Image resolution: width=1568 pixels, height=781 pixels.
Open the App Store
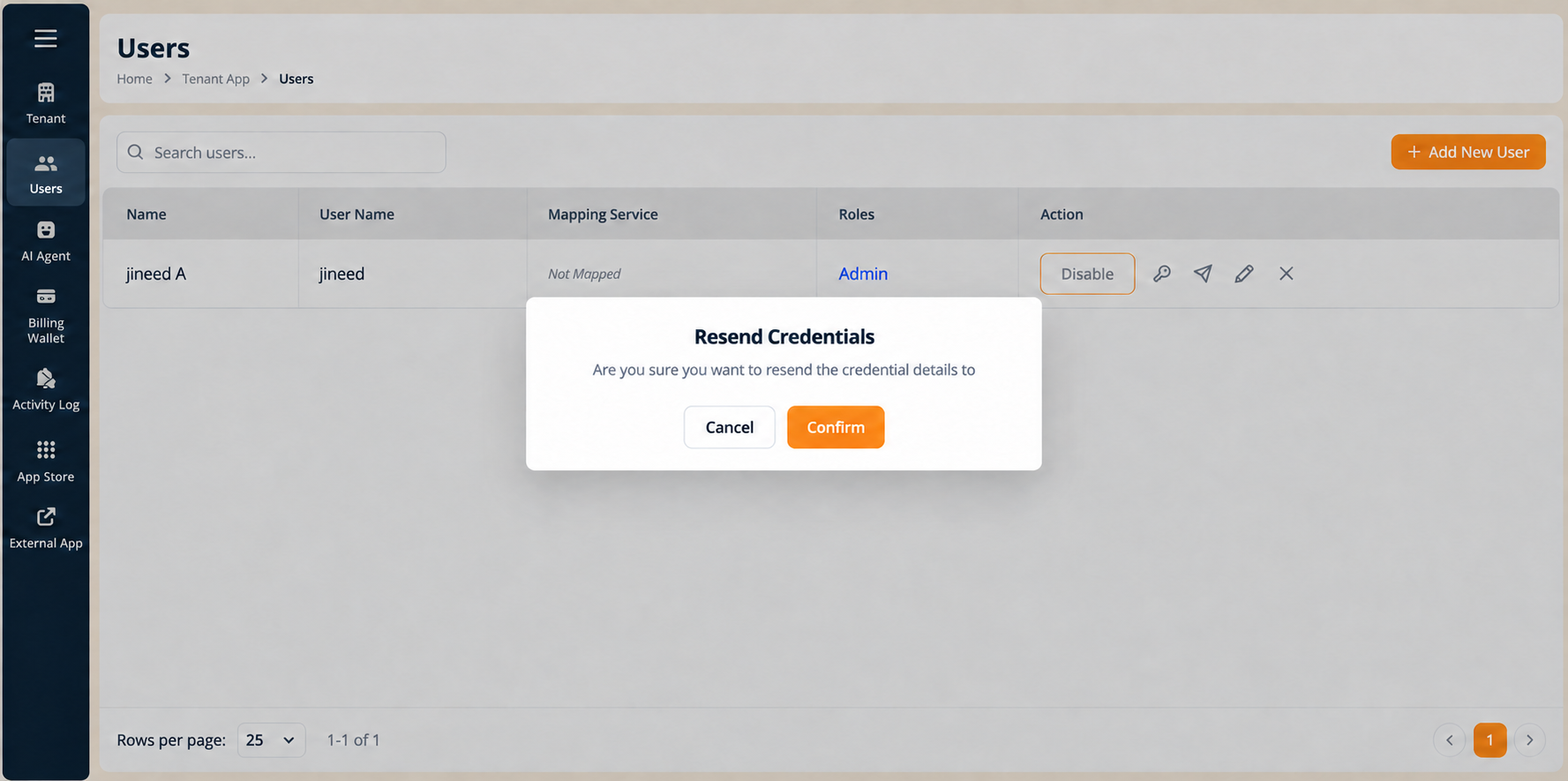(46, 462)
